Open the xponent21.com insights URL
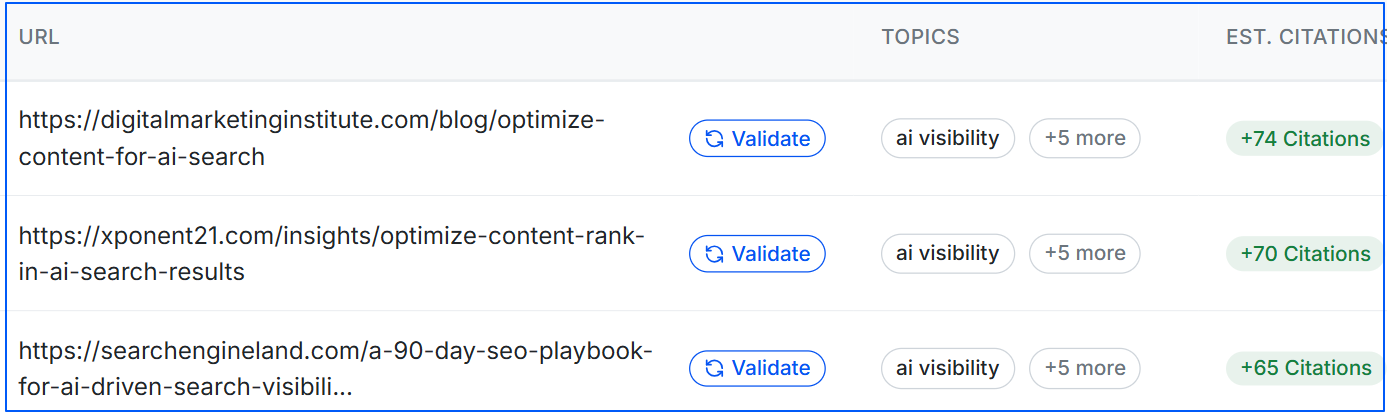1387x413 pixels. coord(331,254)
